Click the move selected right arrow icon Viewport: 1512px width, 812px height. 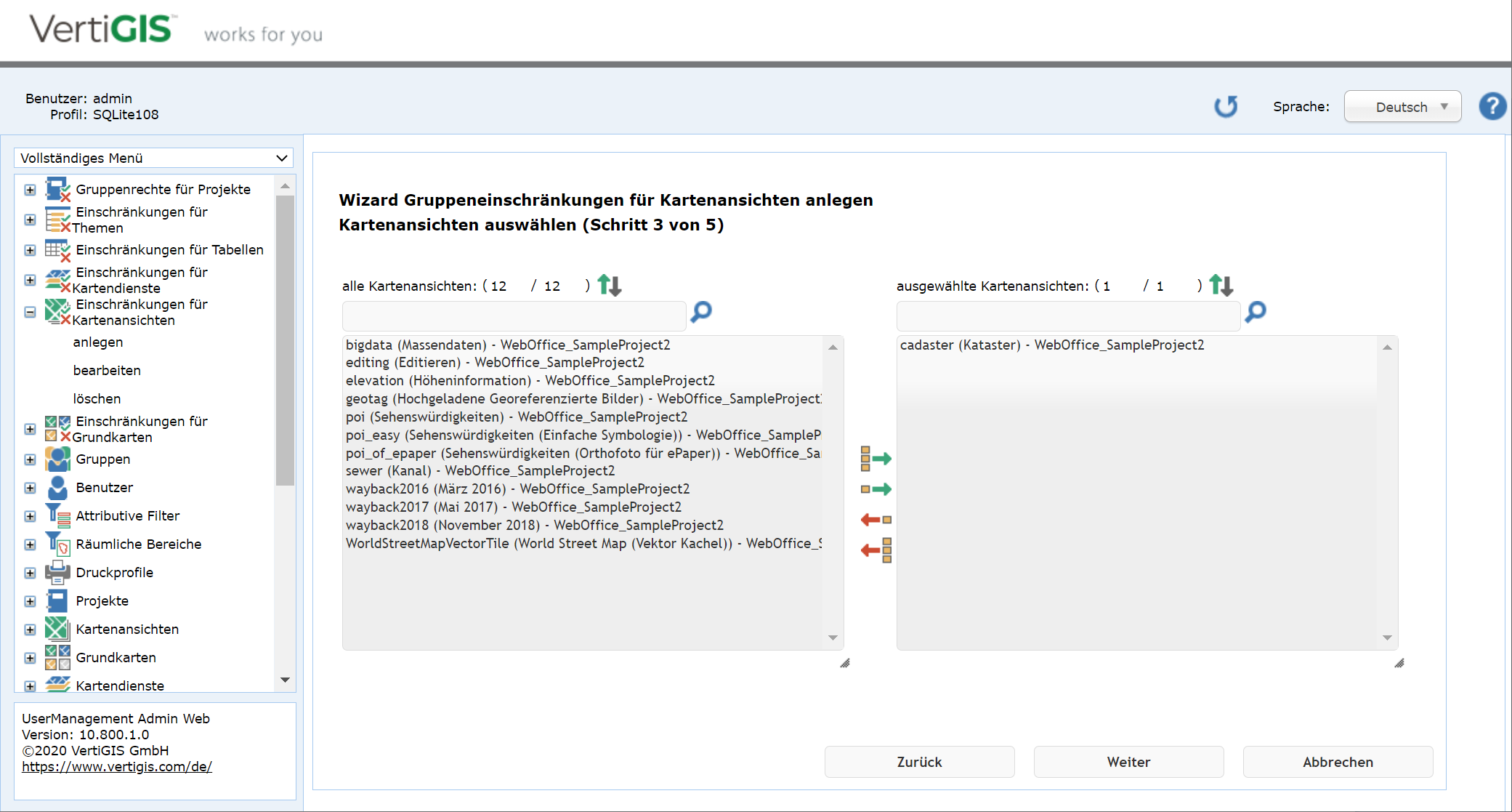coord(876,489)
